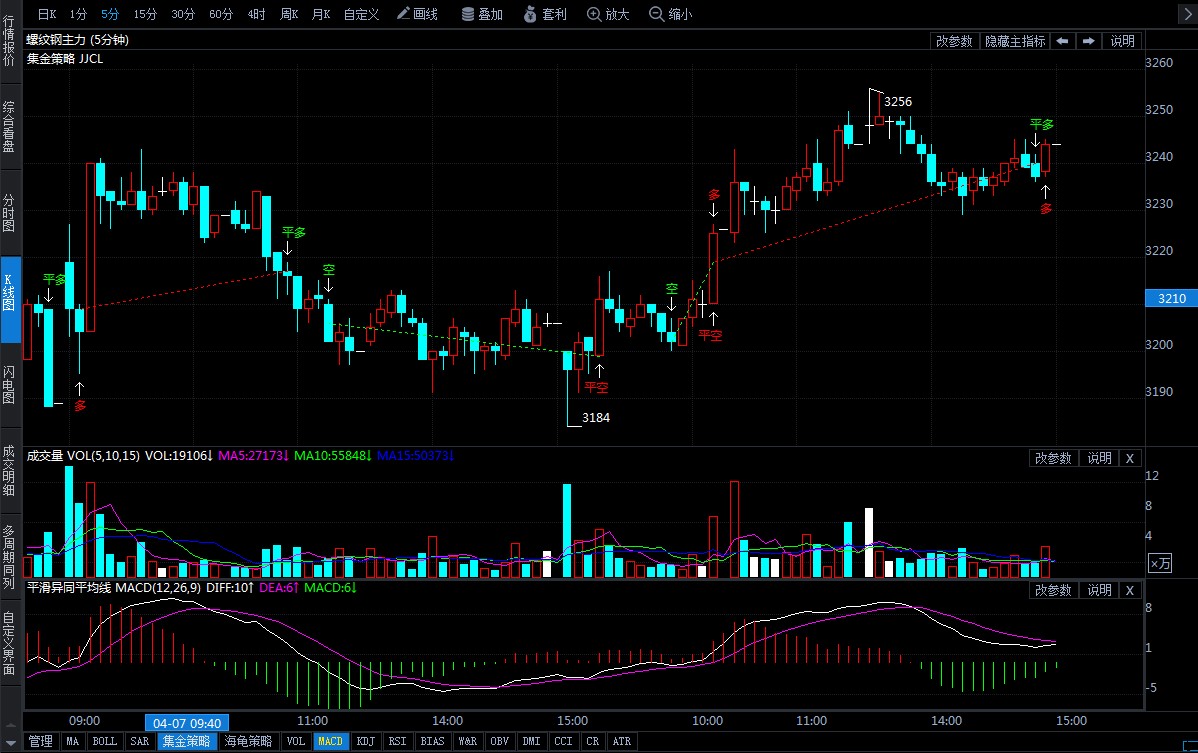Image resolution: width=1198 pixels, height=753 pixels.
Task: Select the MACD indicator tab
Action: click(x=331, y=742)
